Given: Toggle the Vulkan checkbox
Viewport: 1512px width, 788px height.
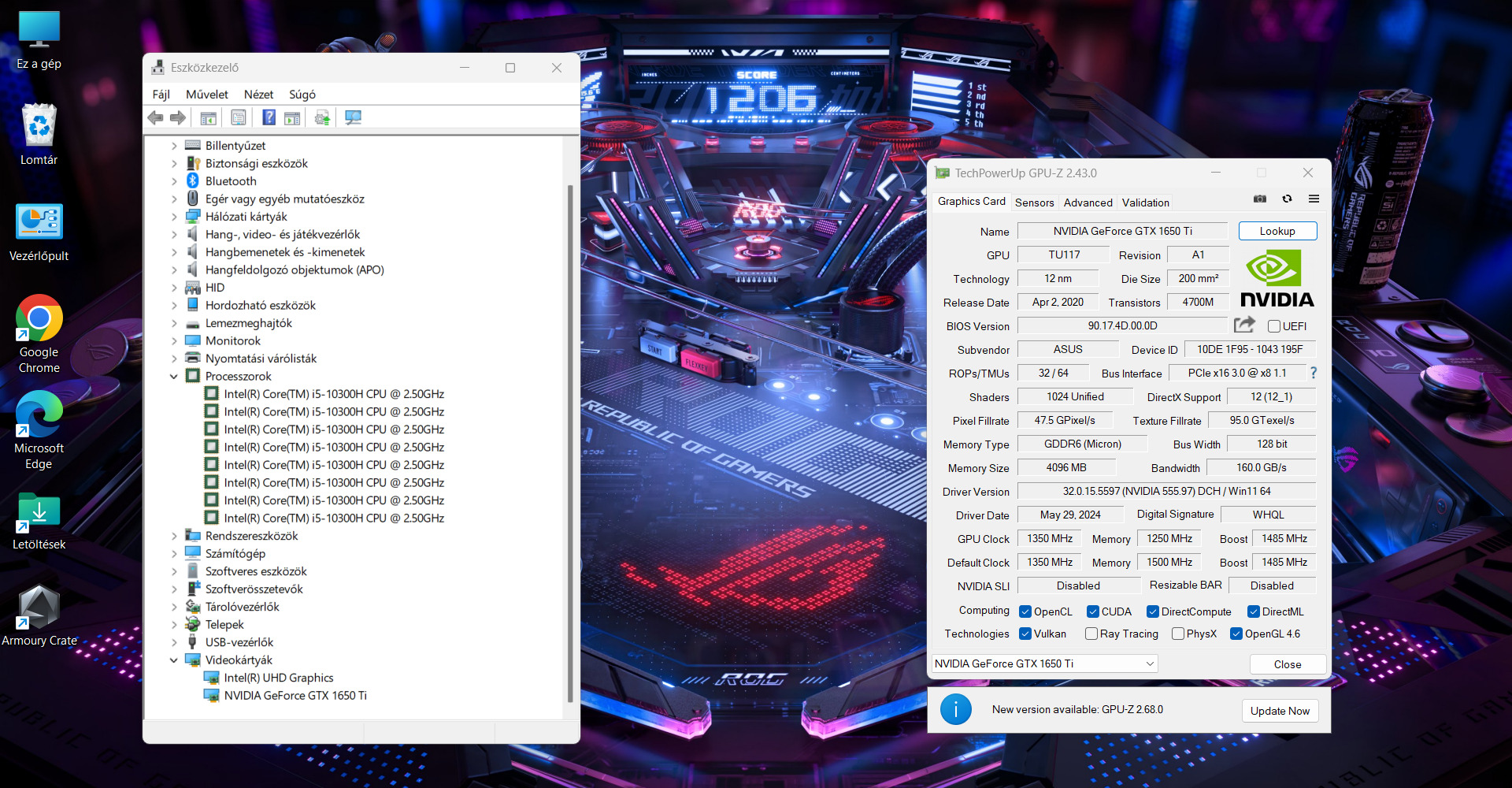Looking at the screenshot, I should point(1025,634).
